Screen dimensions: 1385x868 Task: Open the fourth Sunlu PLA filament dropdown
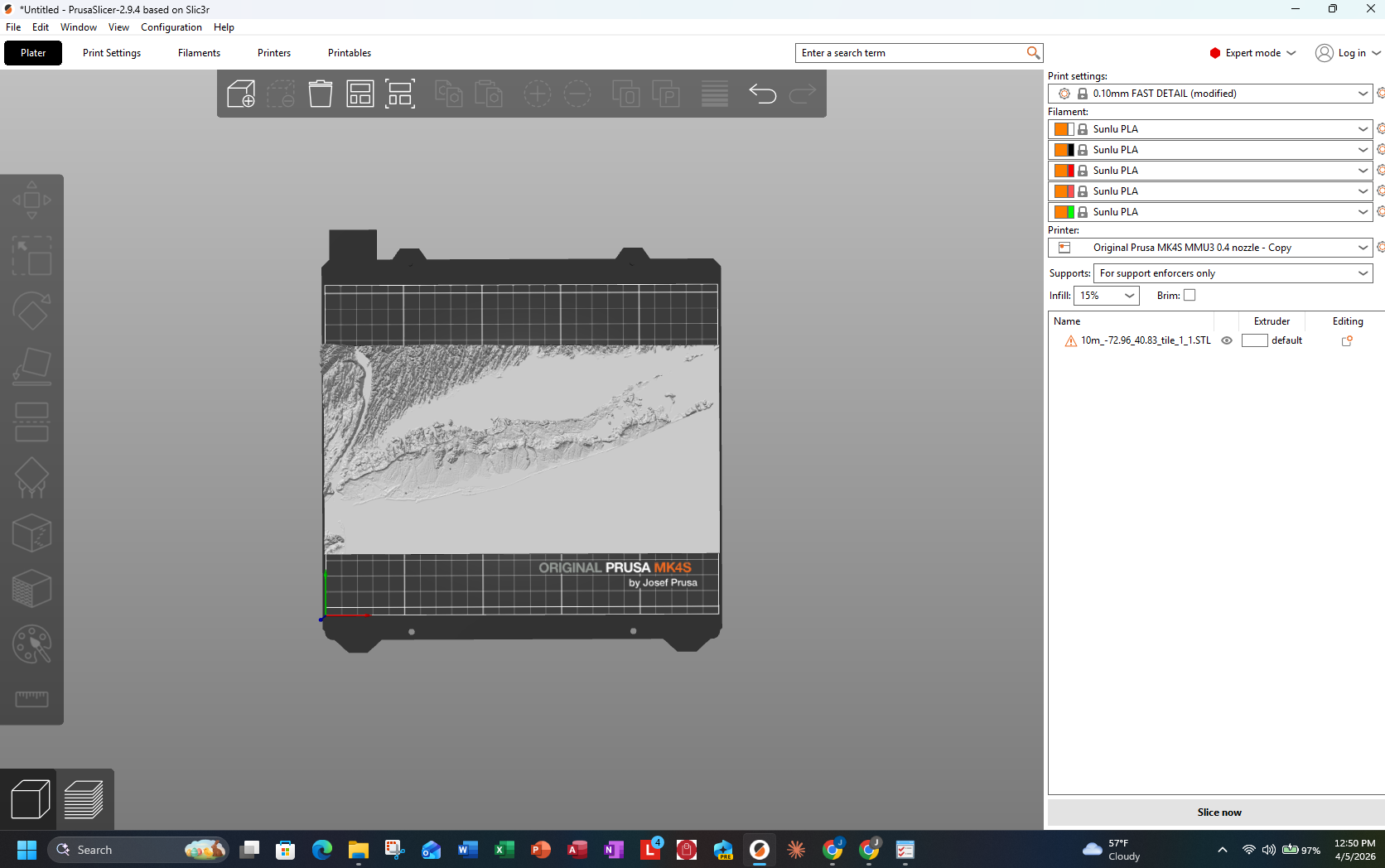click(1363, 191)
